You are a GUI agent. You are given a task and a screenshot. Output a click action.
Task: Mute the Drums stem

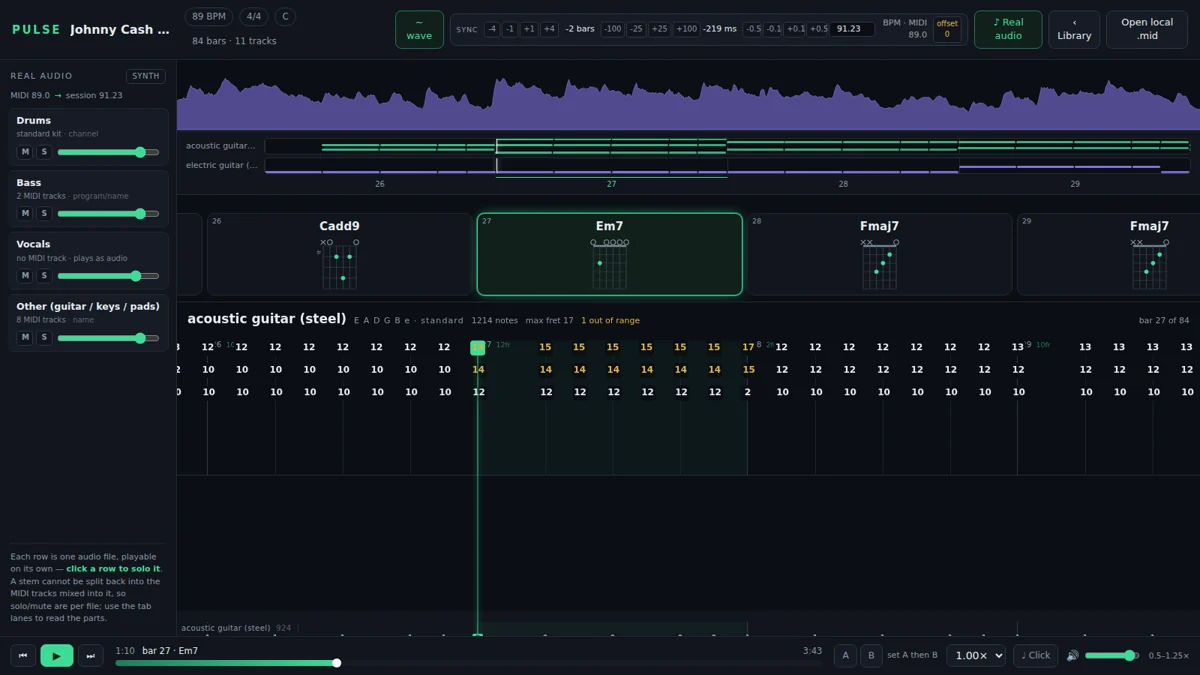[25, 152]
